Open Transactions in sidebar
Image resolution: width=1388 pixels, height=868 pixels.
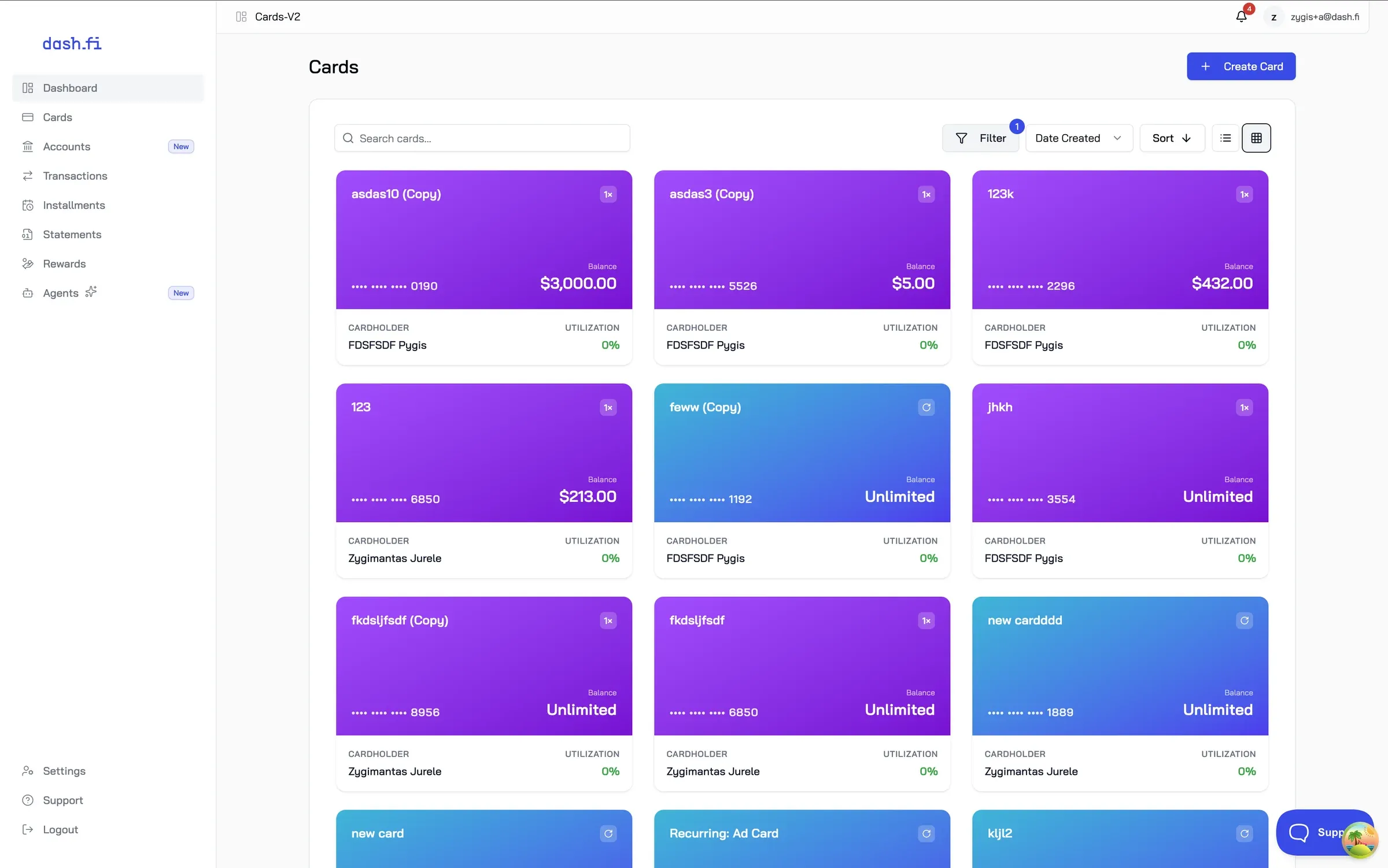click(108, 176)
